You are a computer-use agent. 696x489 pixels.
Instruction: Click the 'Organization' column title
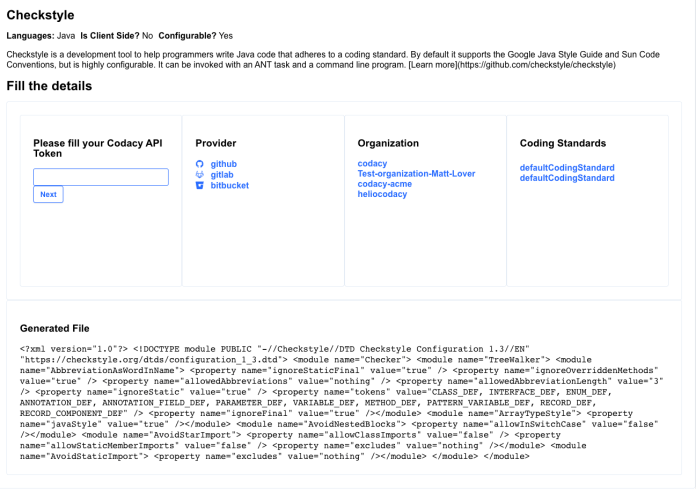[388, 143]
